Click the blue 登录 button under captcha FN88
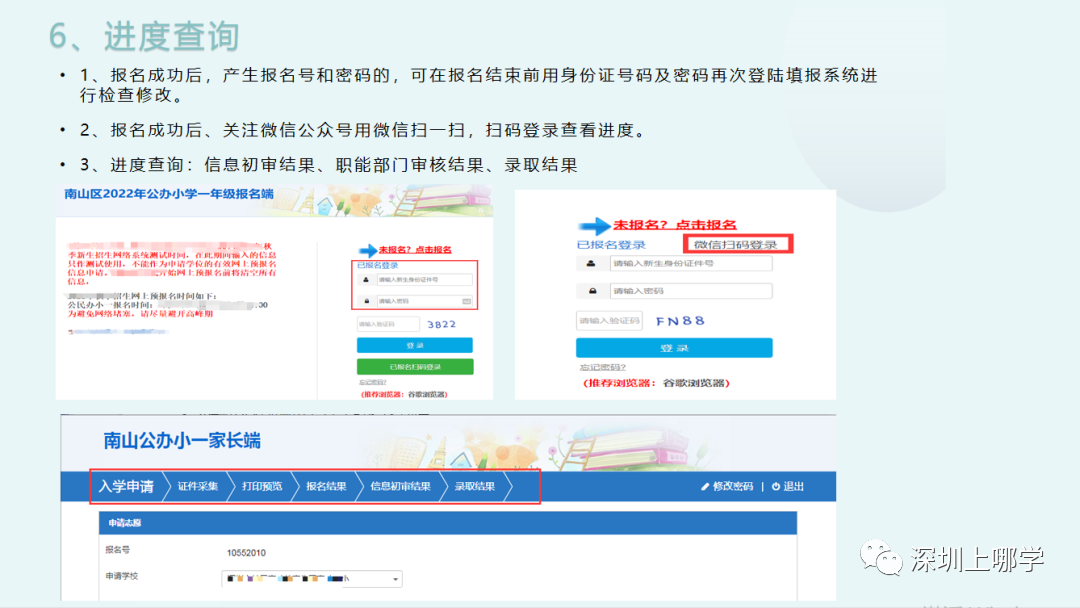The width and height of the screenshot is (1080, 608). tap(674, 348)
